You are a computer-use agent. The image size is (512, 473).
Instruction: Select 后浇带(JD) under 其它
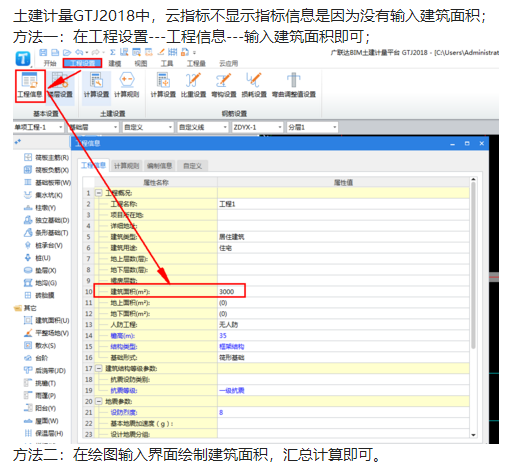coord(45,371)
